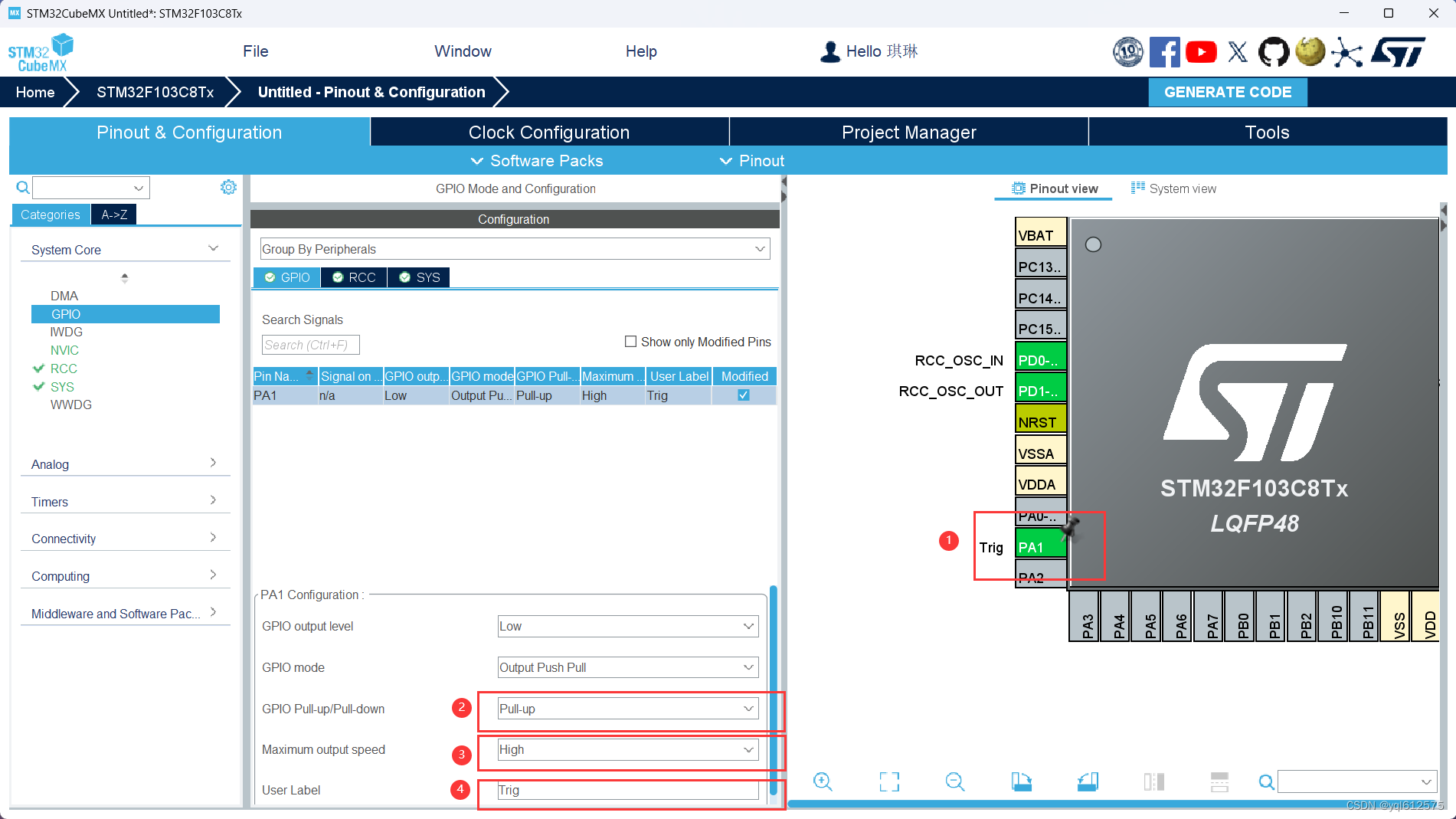Switch to Tools tab
This screenshot has width=1456, height=819.
1268,132
